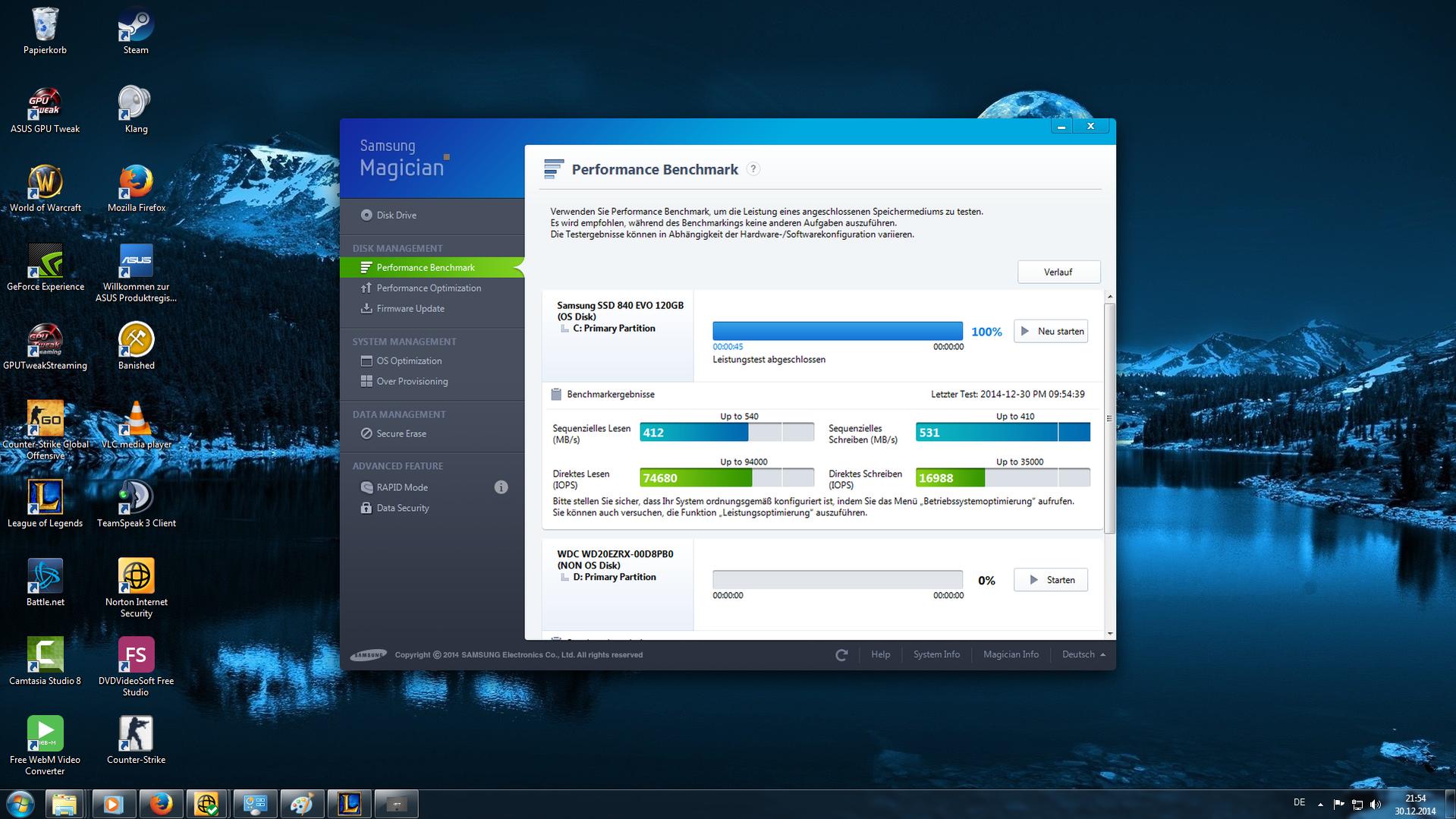Viewport: 1456px width, 819px height.
Task: Open the Disk Drive section
Action: [x=388, y=216]
